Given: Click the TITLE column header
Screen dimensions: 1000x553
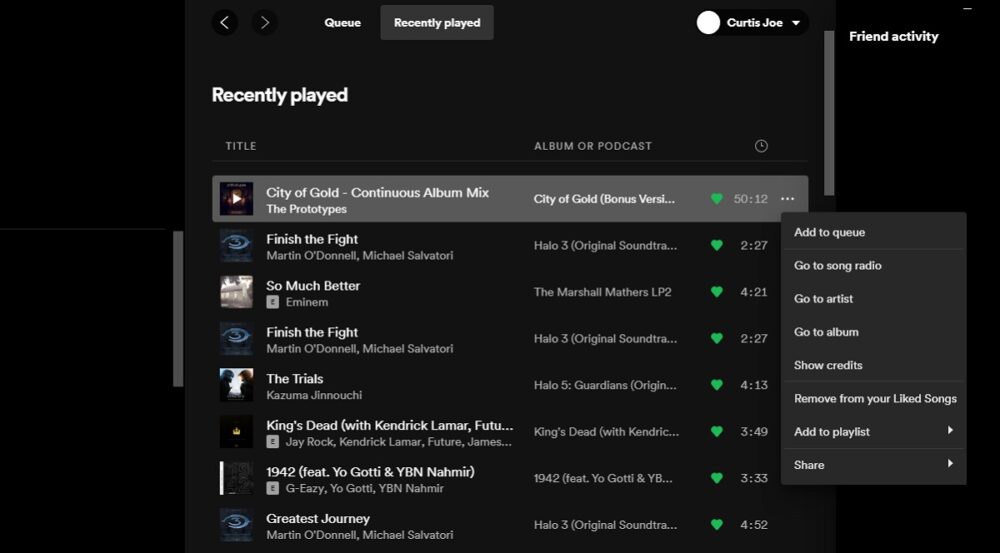Looking at the screenshot, I should point(241,146).
